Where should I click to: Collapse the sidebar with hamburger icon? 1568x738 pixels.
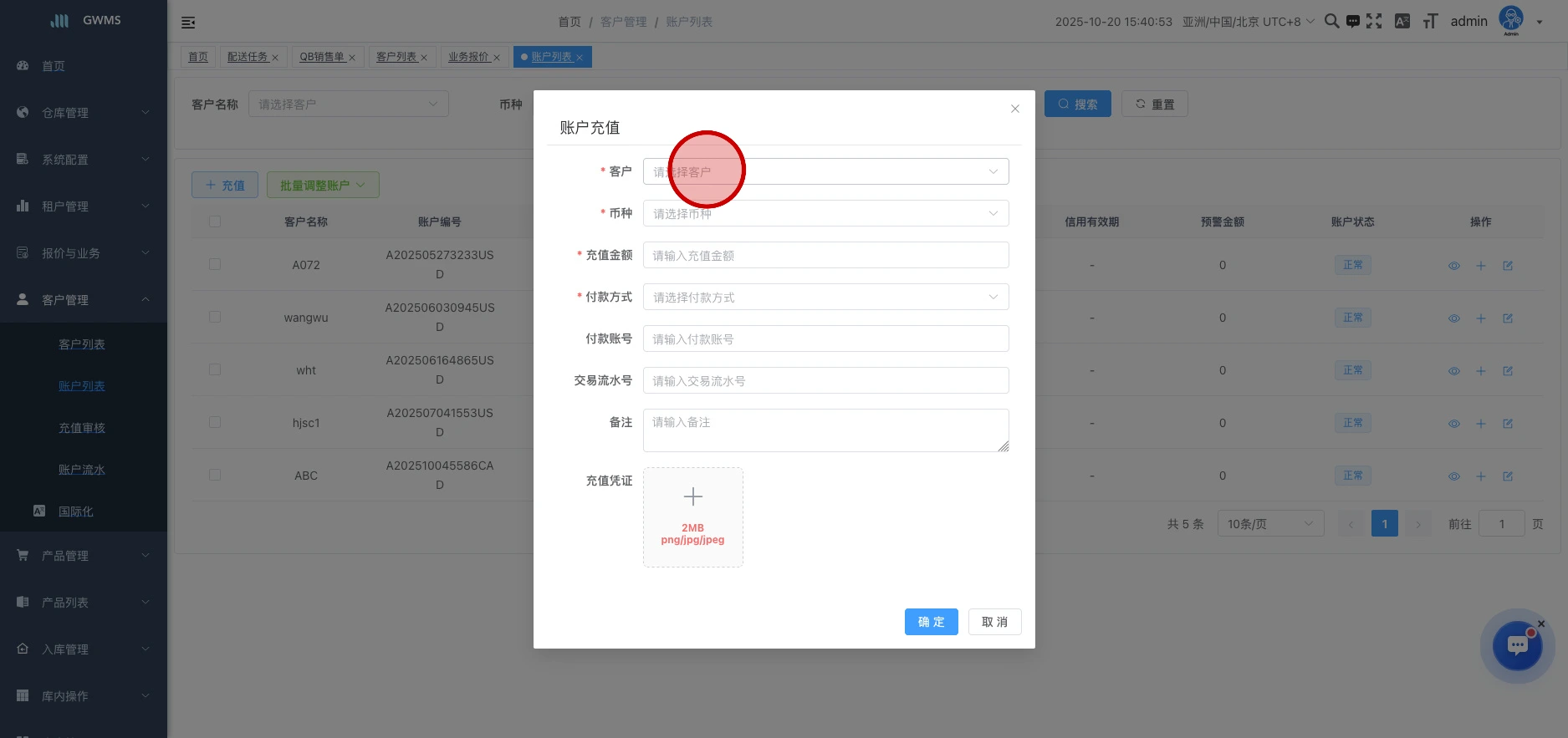point(188,23)
